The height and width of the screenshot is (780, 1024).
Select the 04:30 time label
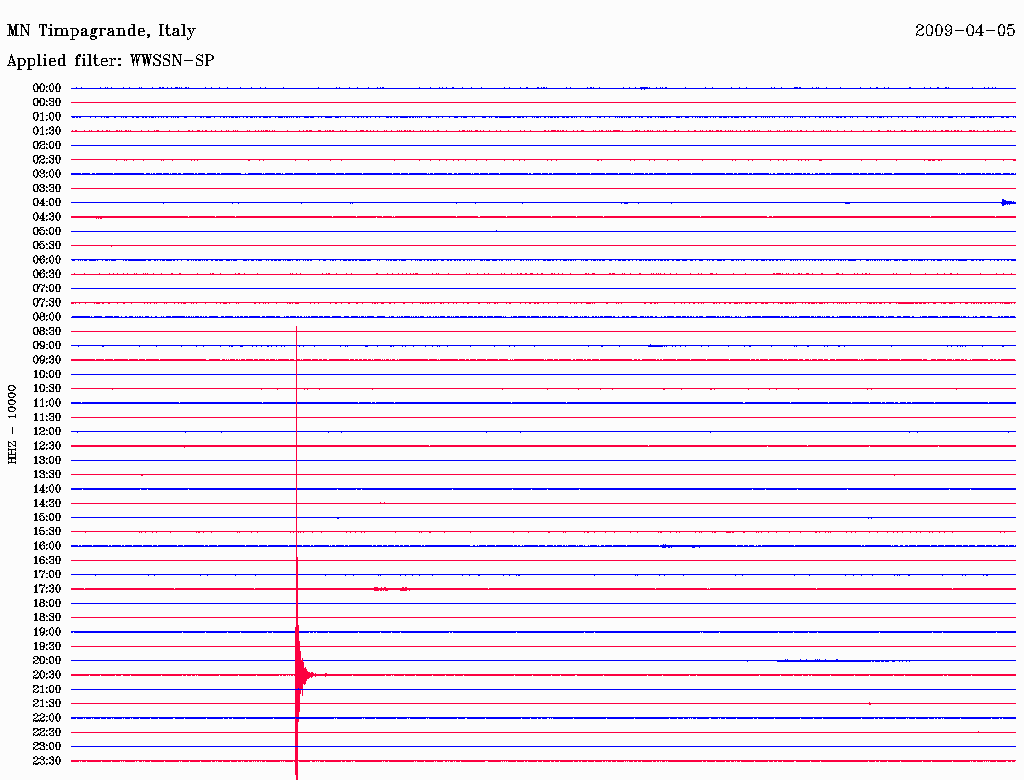[47, 217]
